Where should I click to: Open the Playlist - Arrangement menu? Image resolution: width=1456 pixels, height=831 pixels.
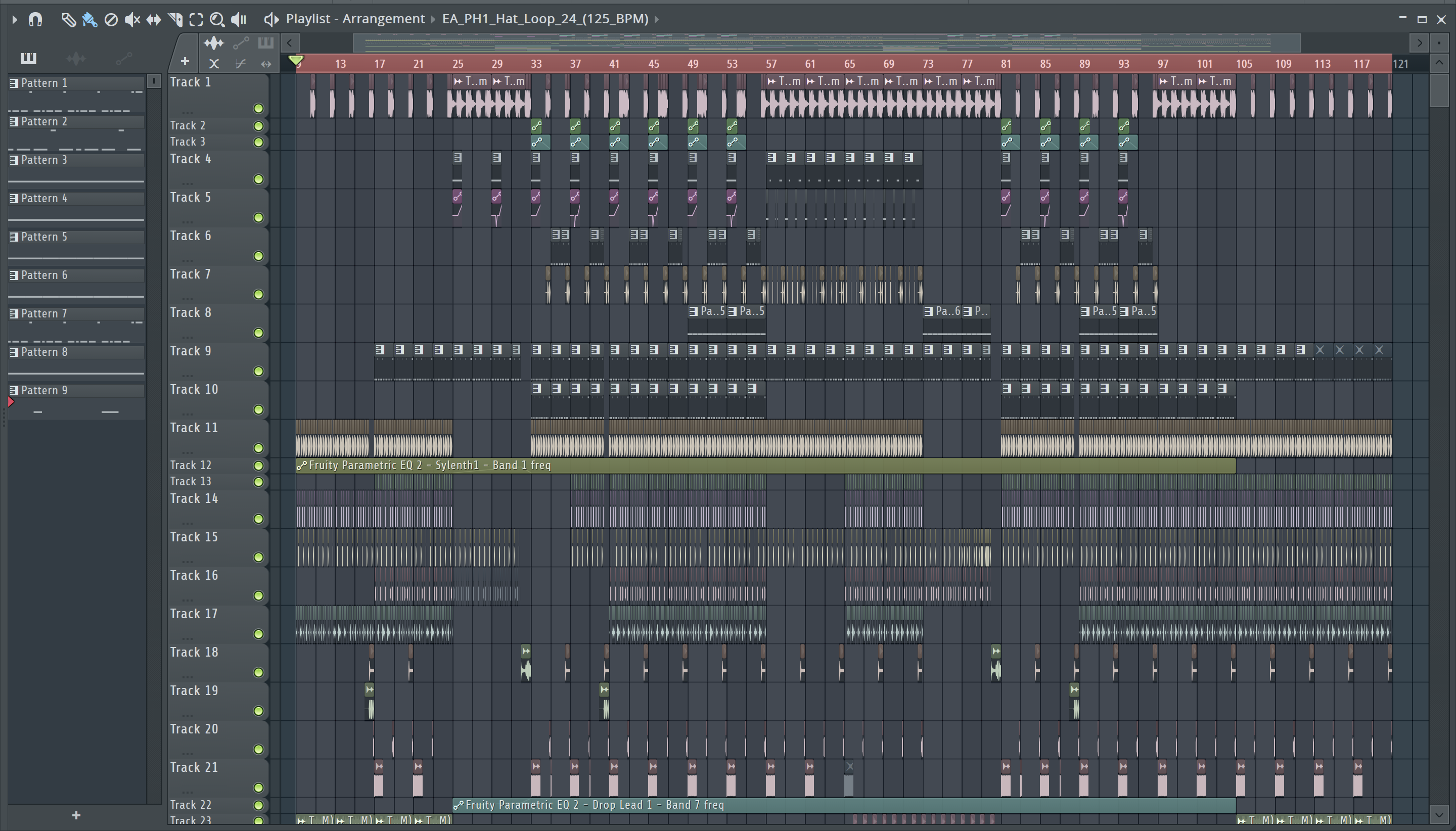tap(355, 19)
